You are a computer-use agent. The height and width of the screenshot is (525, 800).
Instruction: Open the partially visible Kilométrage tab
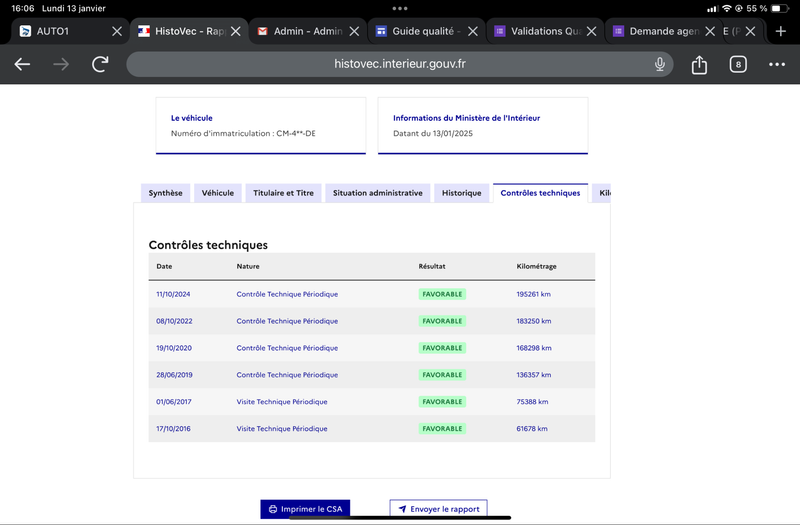coord(602,193)
